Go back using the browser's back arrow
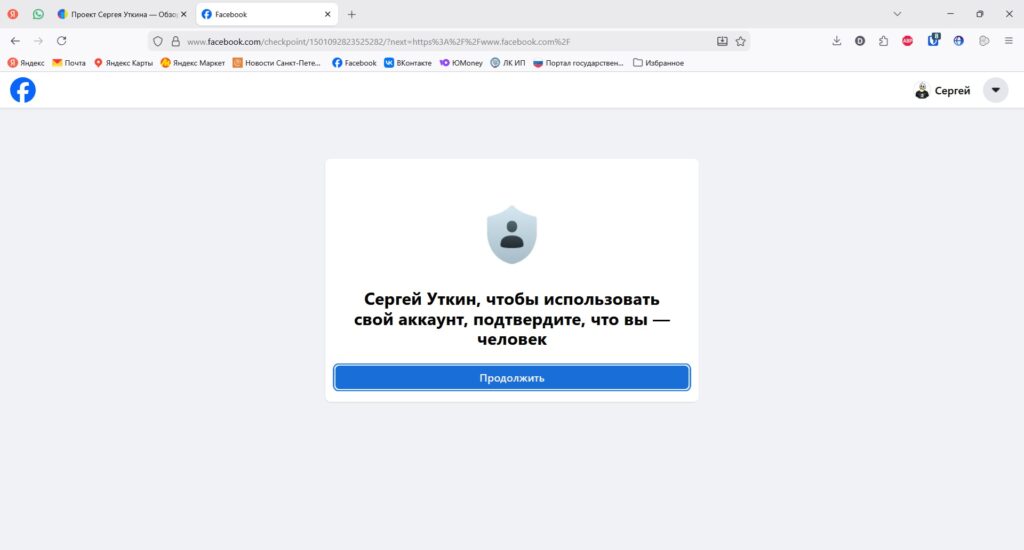 tap(15, 41)
